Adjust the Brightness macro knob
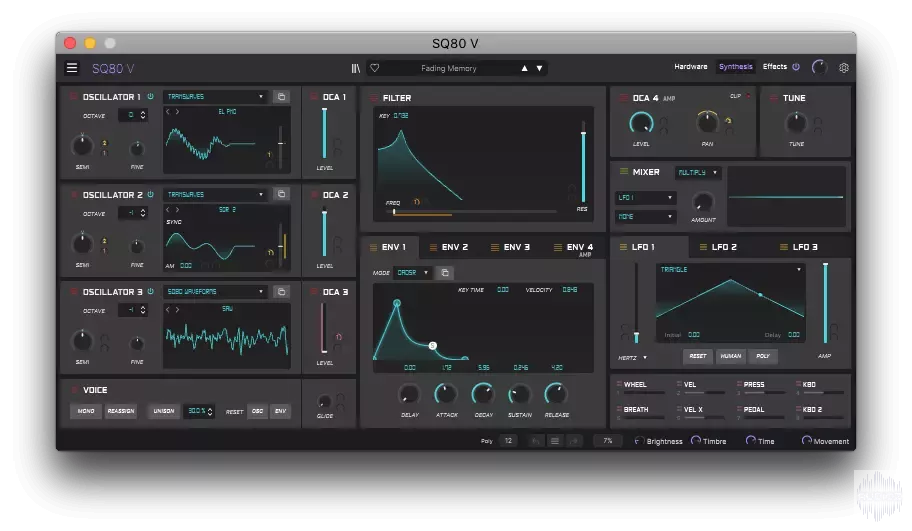This screenshot has height=531, width=912. (639, 441)
